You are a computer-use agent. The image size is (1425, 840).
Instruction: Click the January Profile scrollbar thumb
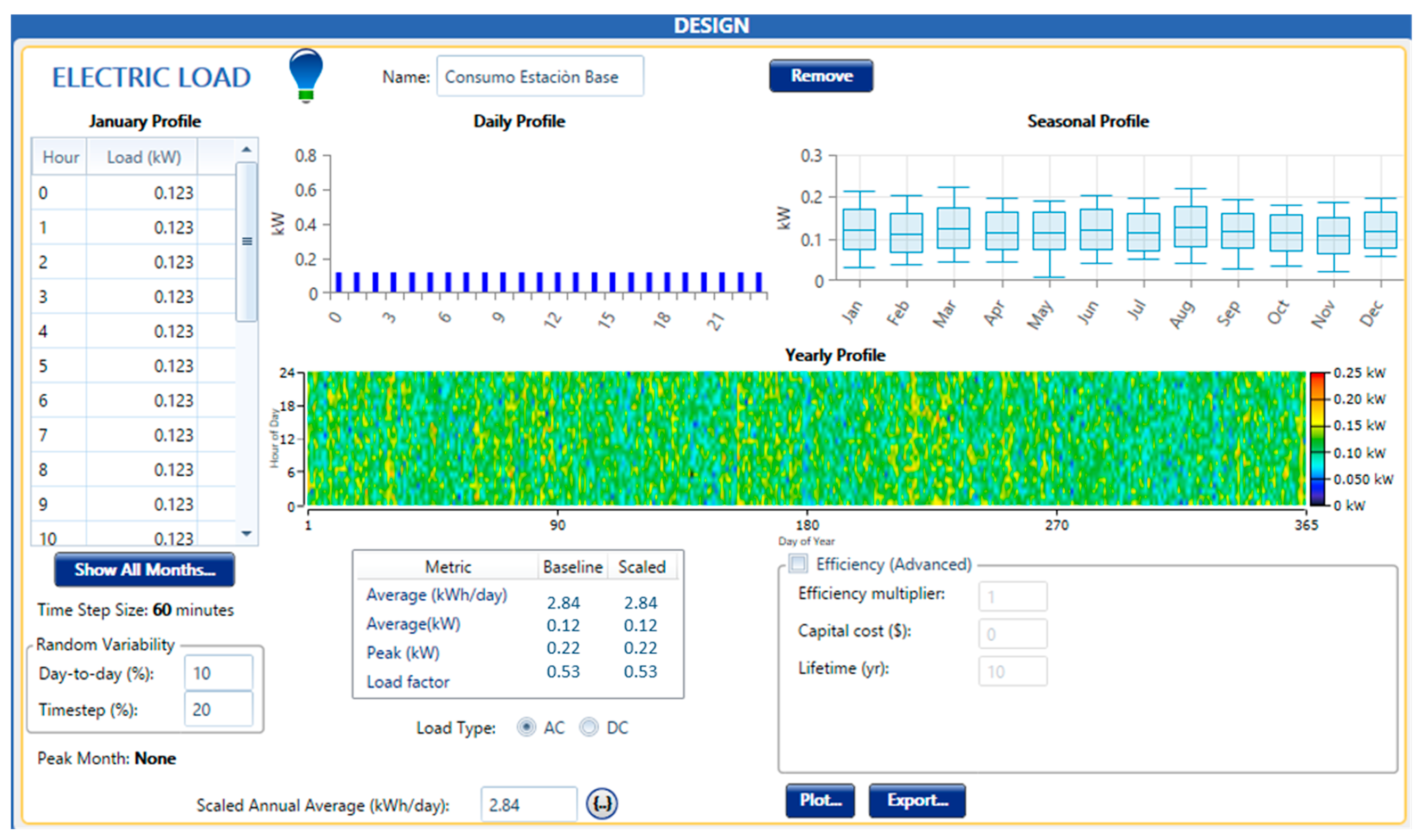(x=247, y=242)
